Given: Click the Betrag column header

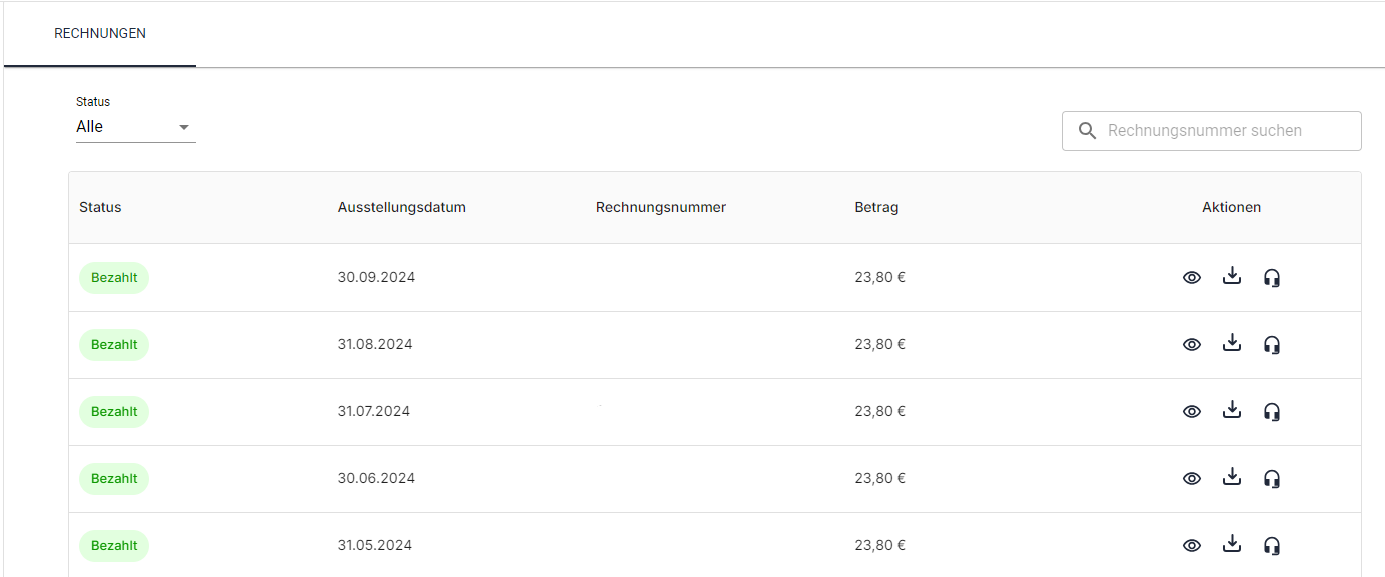Looking at the screenshot, I should click(876, 208).
